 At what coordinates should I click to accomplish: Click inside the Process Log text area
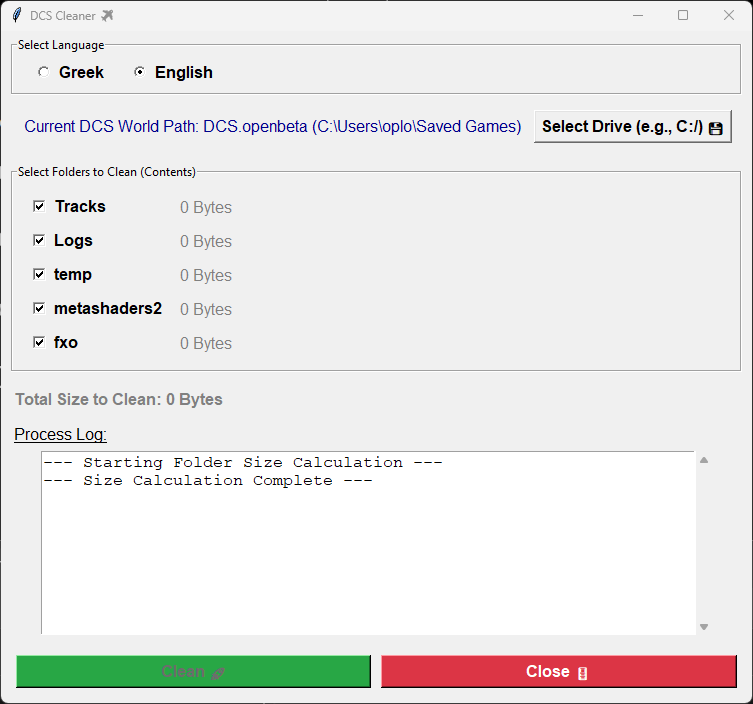(368, 550)
